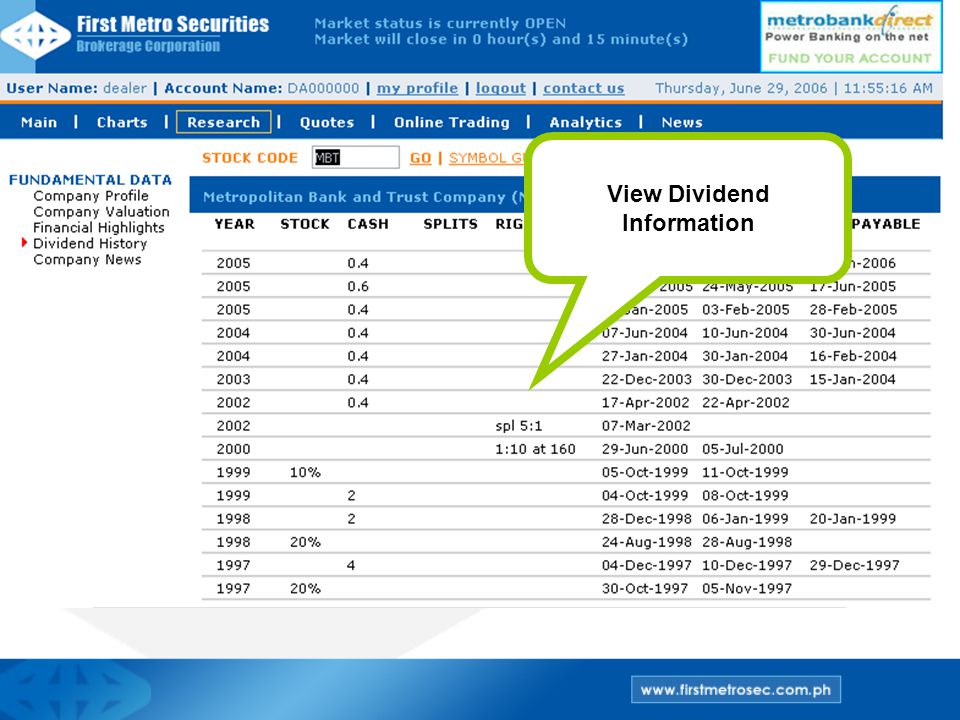Open Company News in sidebar
Image resolution: width=960 pixels, height=720 pixels.
[87, 260]
